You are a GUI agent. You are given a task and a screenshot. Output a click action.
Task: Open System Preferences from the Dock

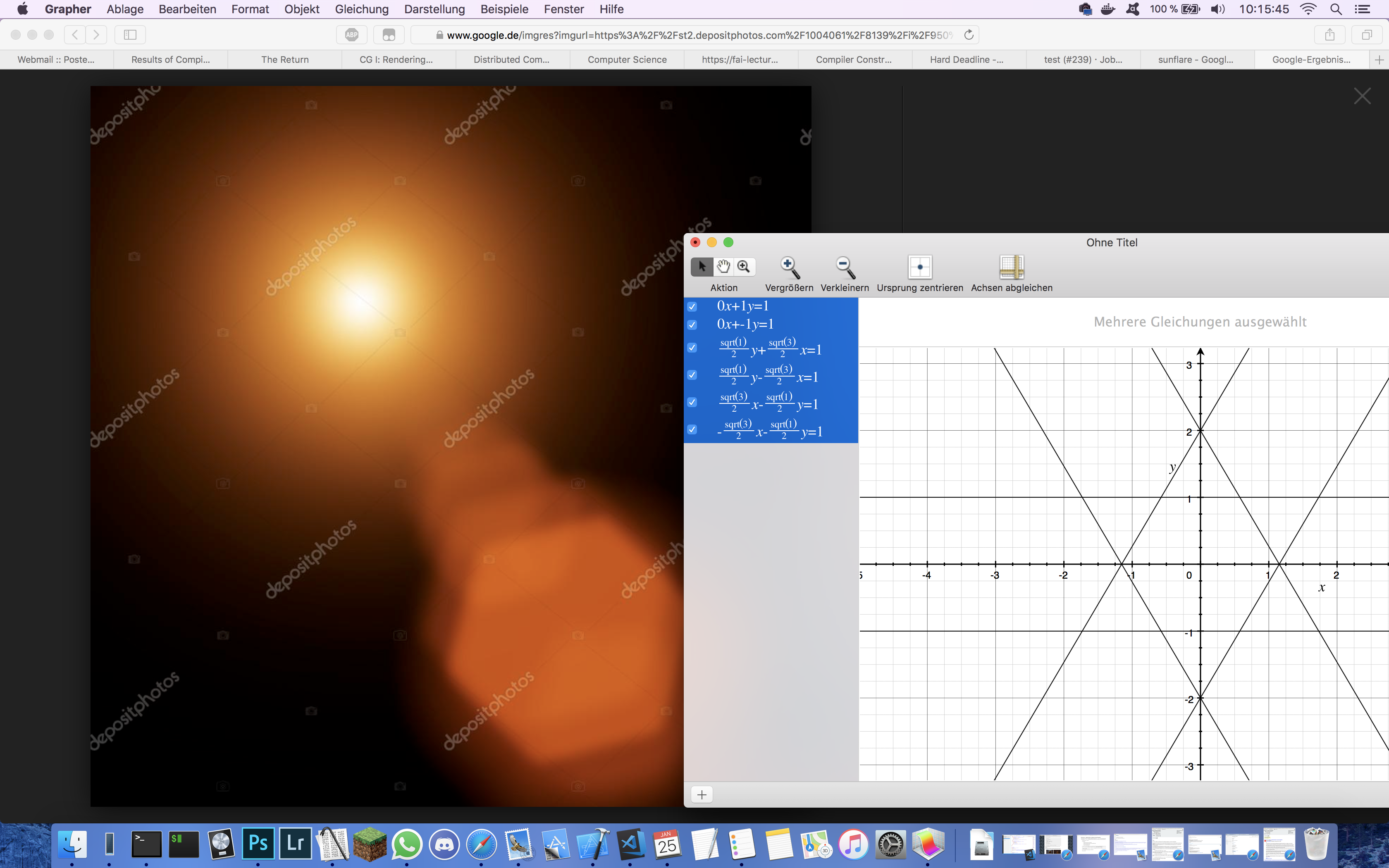coord(890,844)
